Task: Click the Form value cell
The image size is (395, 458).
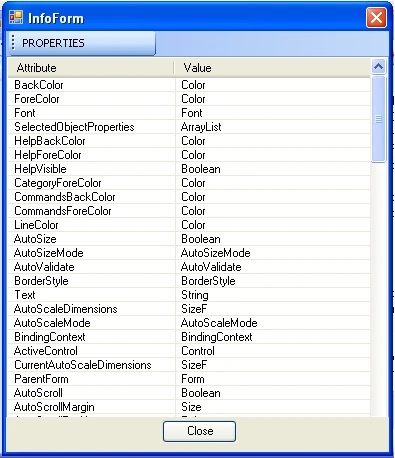Action: coord(273,379)
